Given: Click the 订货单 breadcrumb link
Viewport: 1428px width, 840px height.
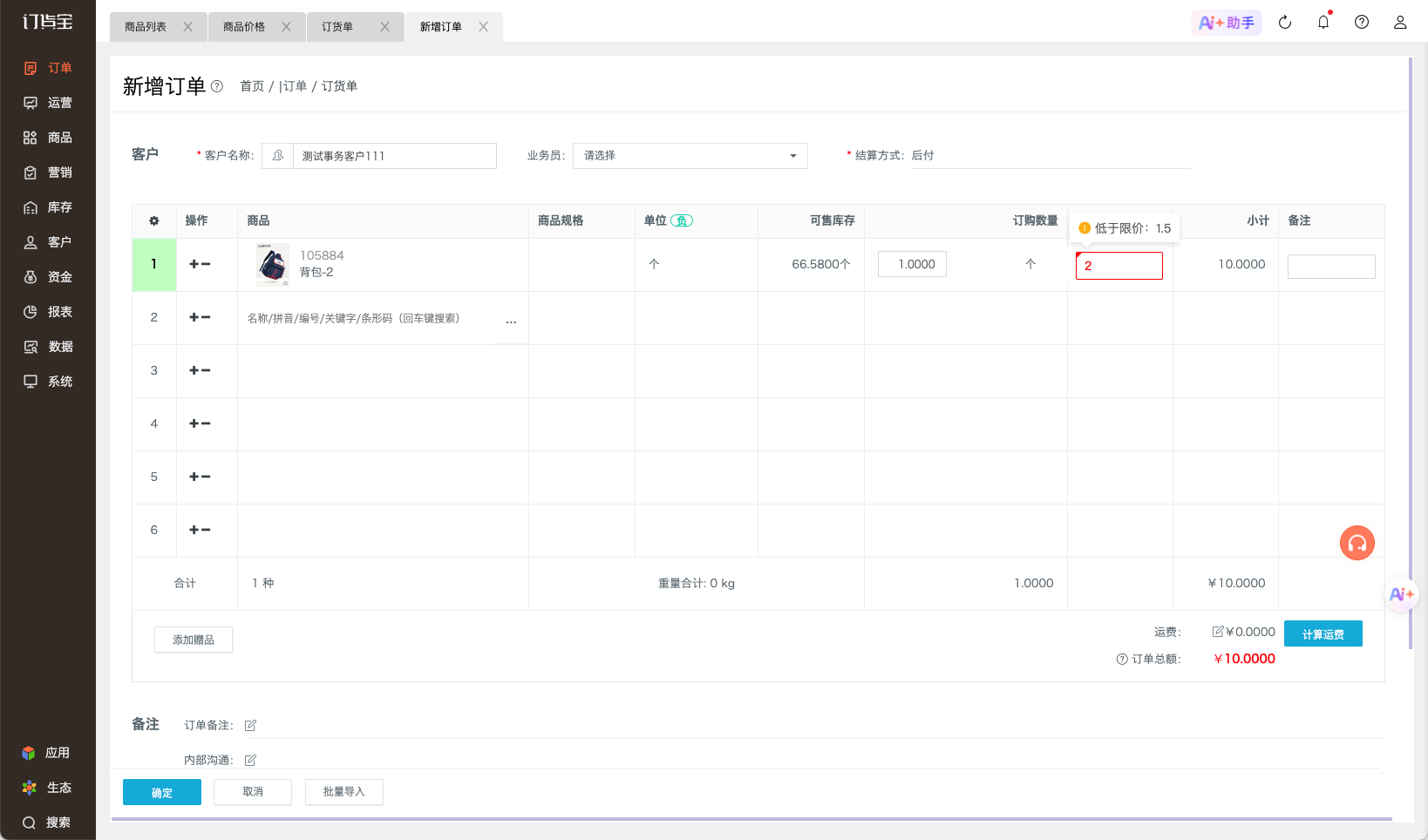Looking at the screenshot, I should point(339,86).
